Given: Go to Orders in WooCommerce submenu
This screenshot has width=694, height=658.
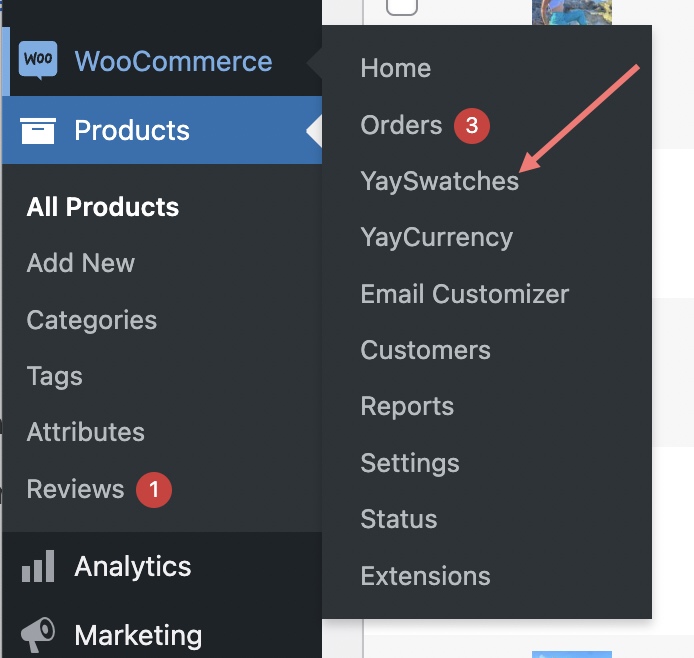Looking at the screenshot, I should pyautogui.click(x=401, y=126).
